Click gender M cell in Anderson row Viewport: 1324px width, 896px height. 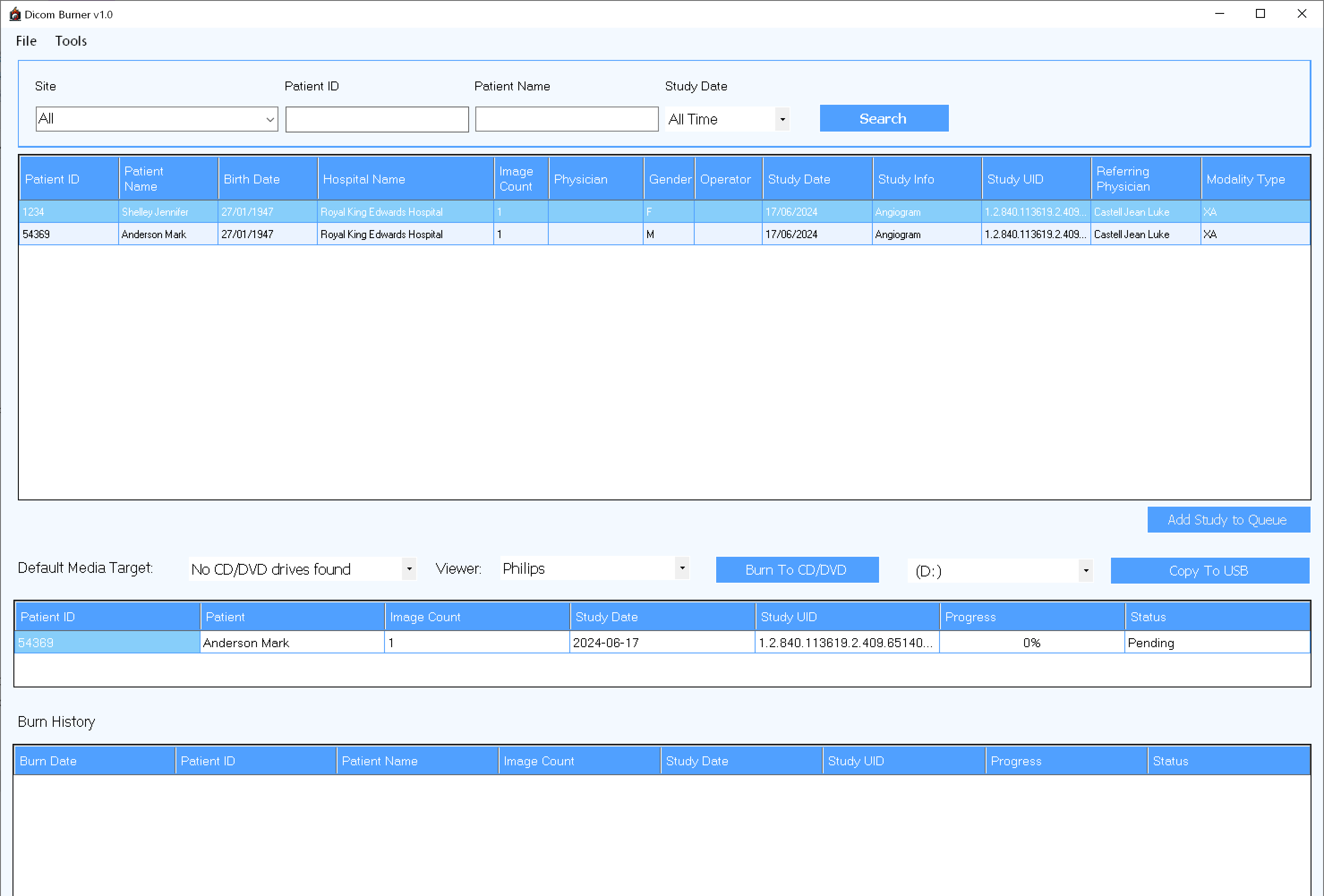point(669,234)
